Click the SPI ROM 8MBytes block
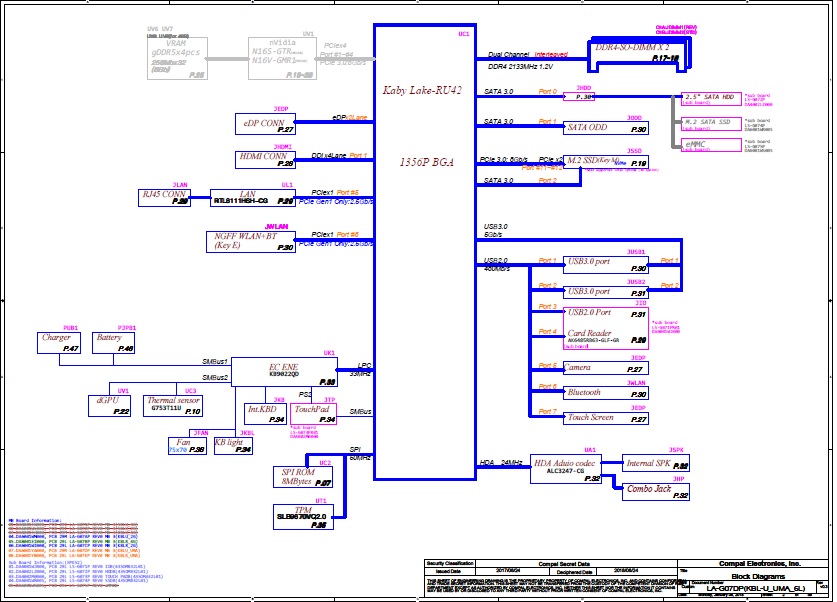Image resolution: width=837 pixels, height=602 pixels. [x=303, y=477]
